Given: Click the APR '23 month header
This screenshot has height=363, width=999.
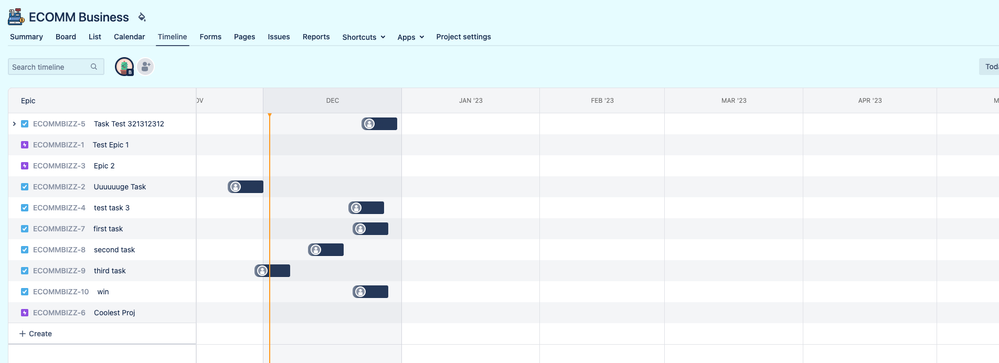Looking at the screenshot, I should pos(870,101).
